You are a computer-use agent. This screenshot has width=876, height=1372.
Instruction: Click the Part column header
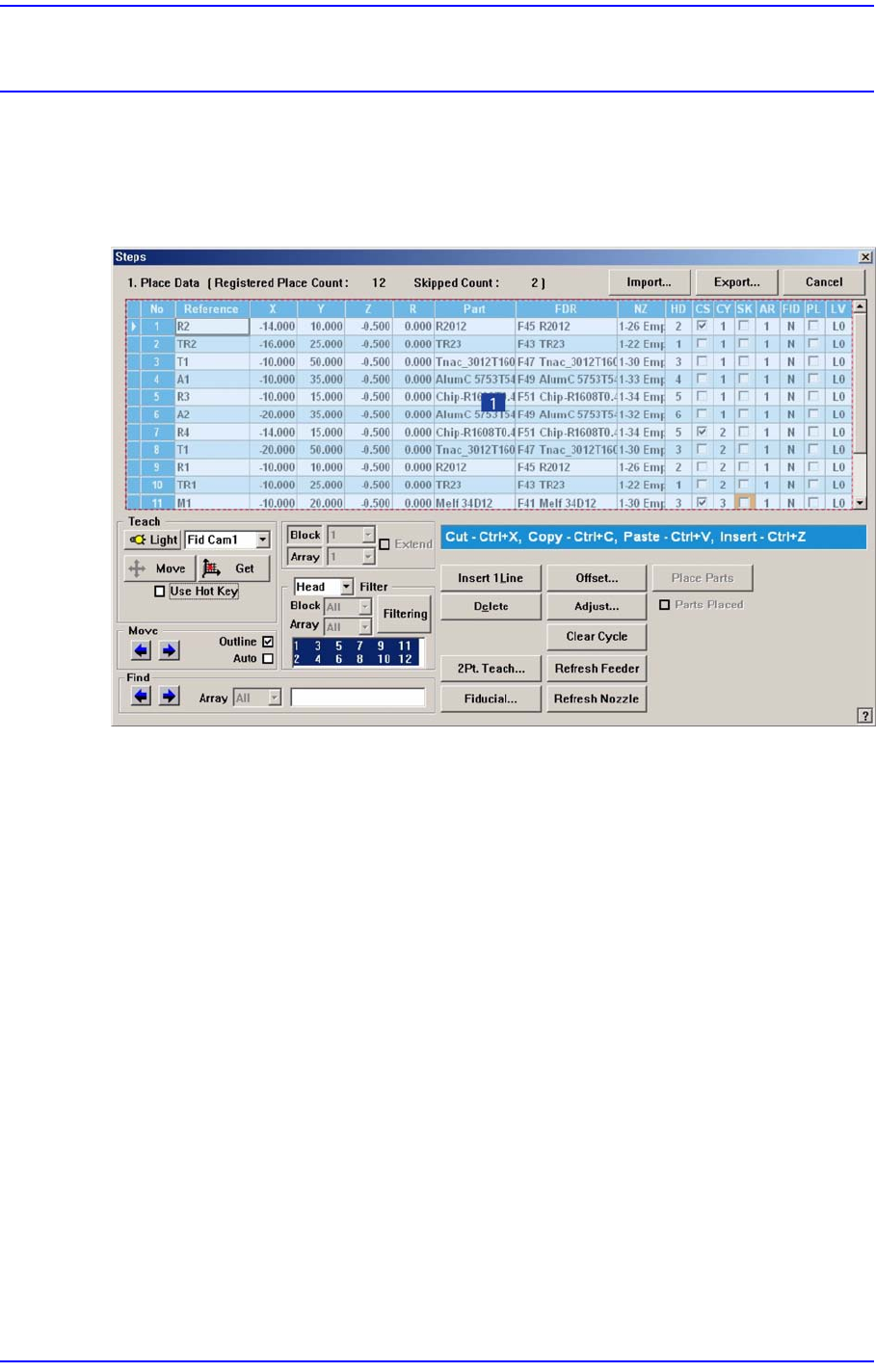(x=474, y=309)
